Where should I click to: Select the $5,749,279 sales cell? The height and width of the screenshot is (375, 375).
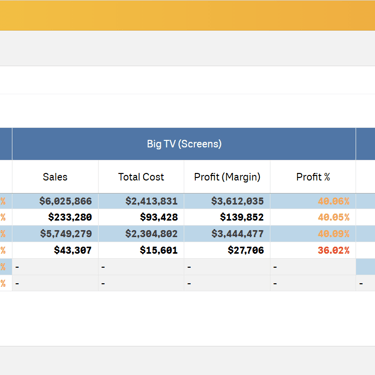click(x=55, y=234)
